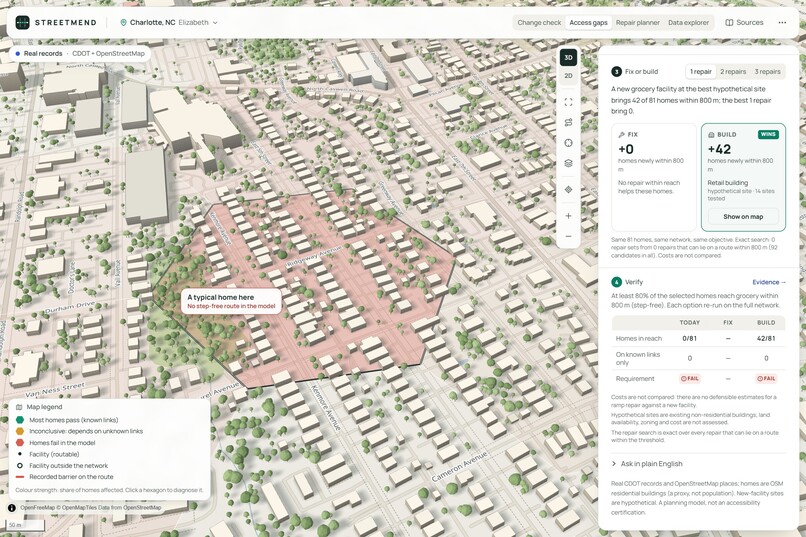Click the Requirement row label

pyautogui.click(x=635, y=379)
